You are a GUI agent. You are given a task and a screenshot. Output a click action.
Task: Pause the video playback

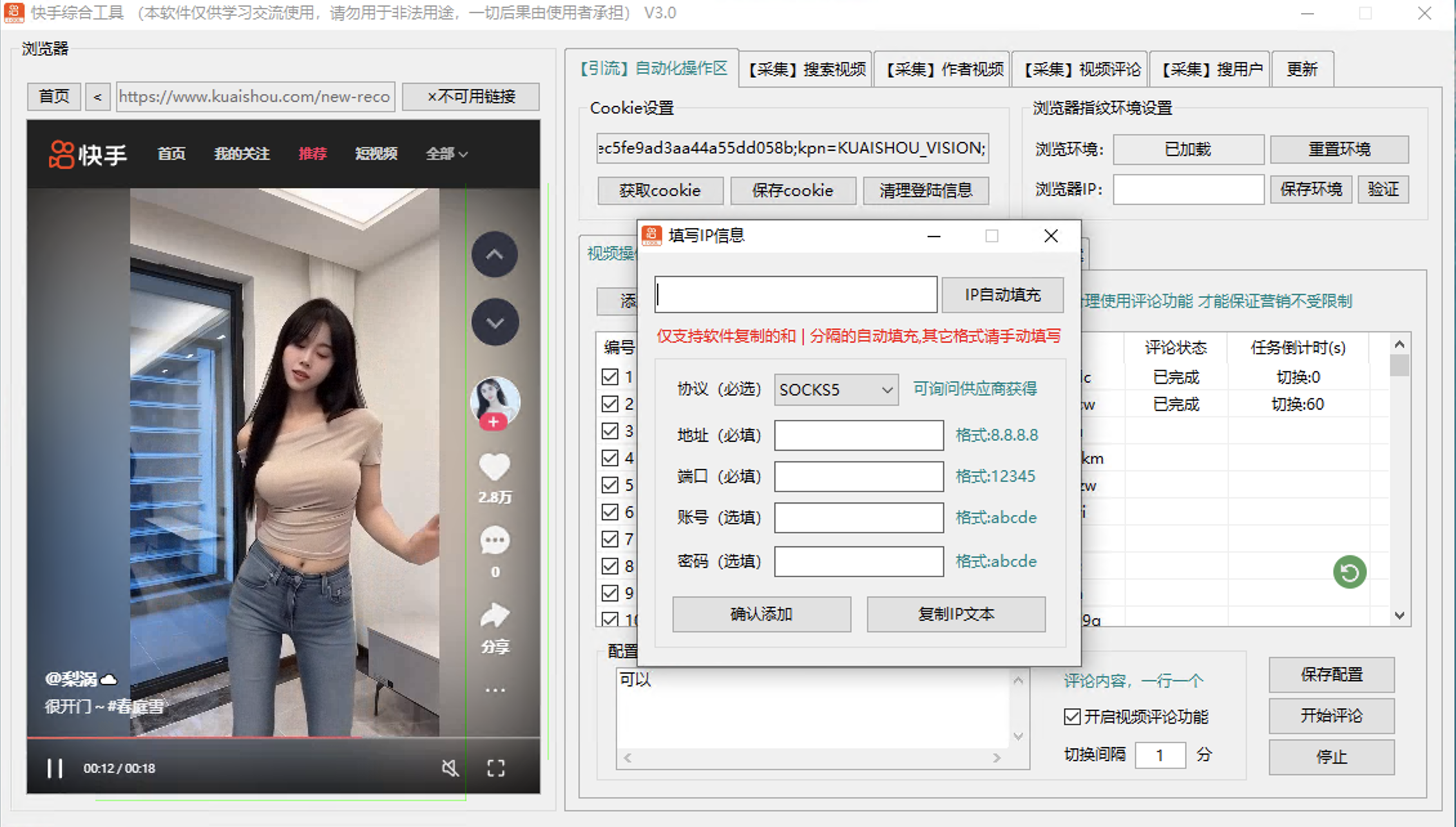pos(55,768)
